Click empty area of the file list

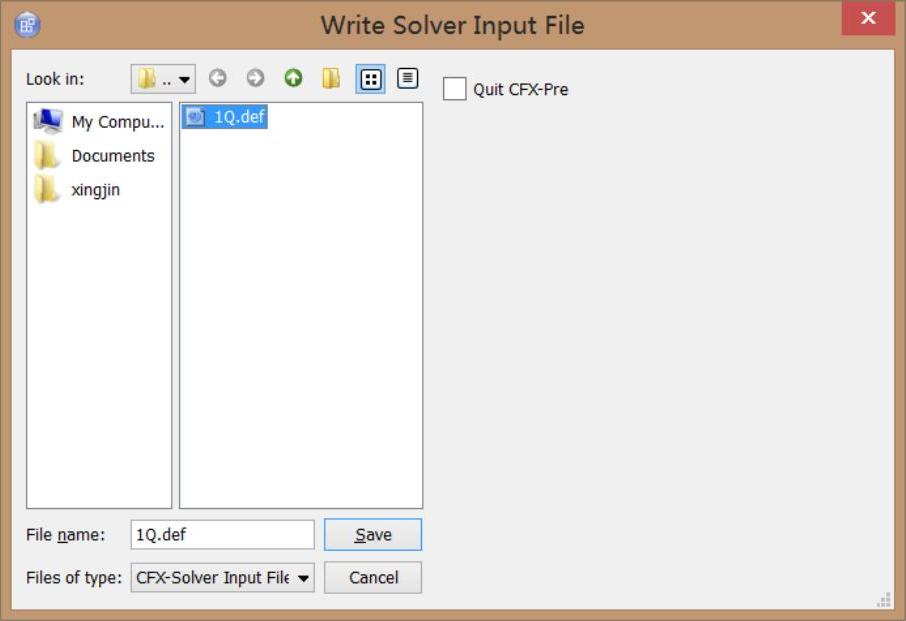[301, 318]
